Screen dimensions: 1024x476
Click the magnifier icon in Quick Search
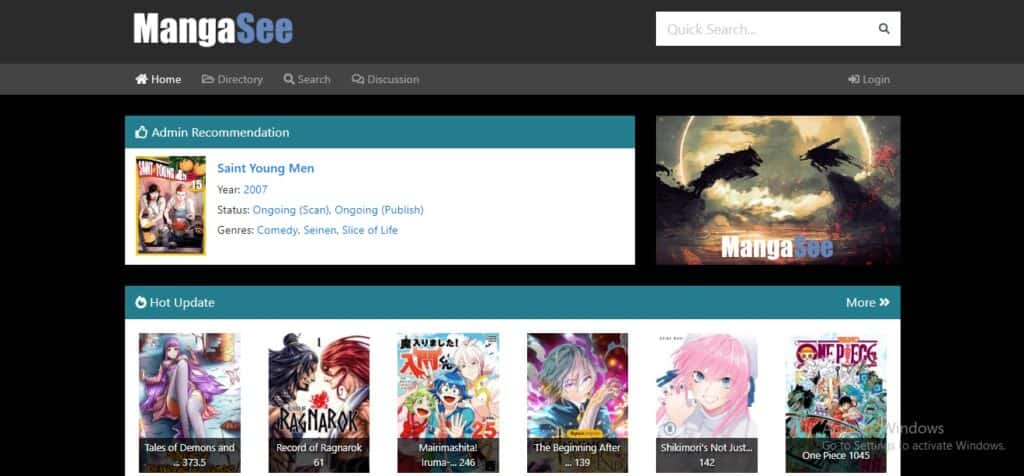884,29
